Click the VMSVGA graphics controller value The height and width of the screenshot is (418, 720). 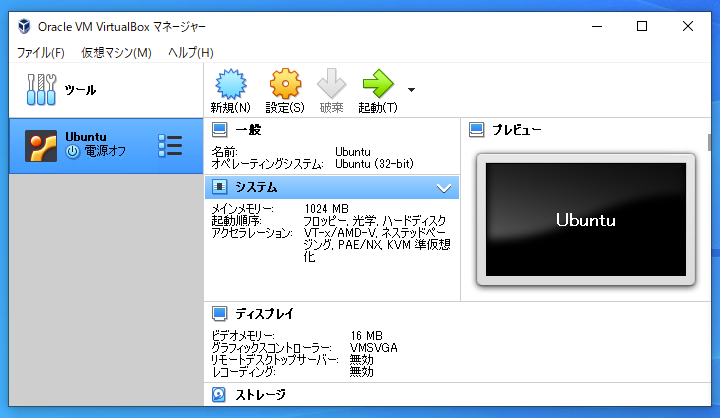(x=374, y=348)
